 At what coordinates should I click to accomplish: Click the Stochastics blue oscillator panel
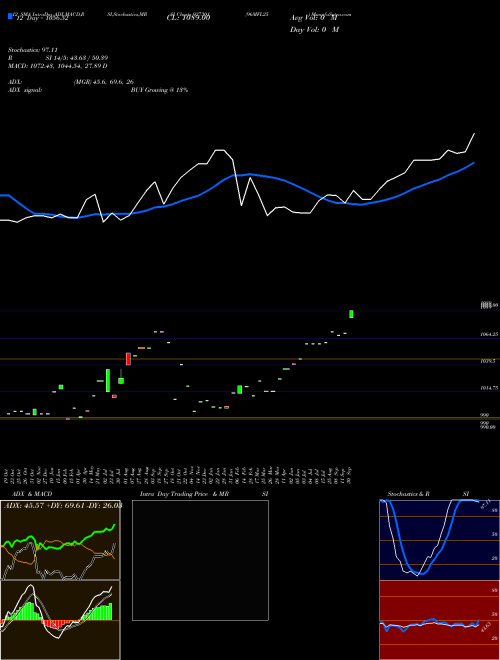[439, 540]
